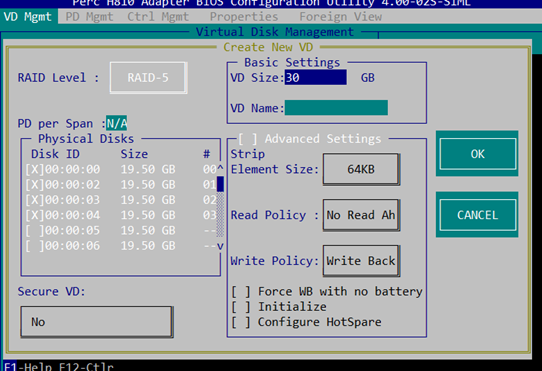Open the RAID Level RAID-5 selector

148,78
